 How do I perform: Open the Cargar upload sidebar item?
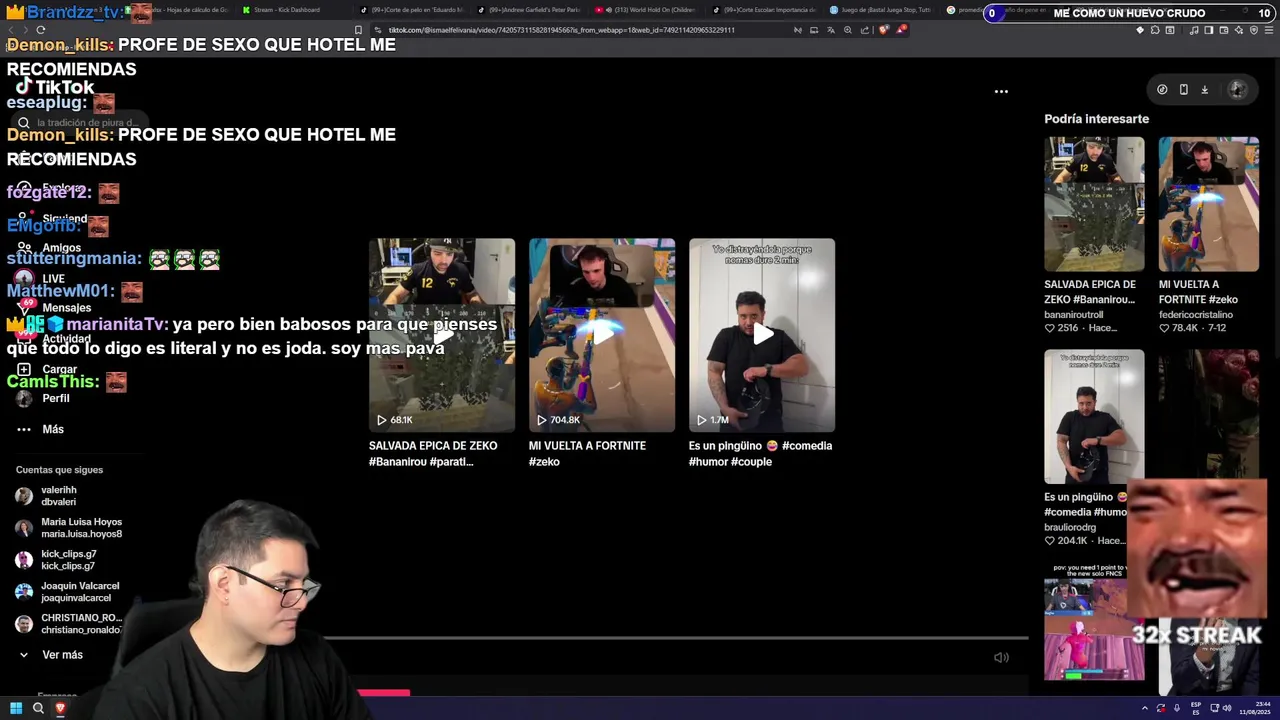tap(48, 369)
